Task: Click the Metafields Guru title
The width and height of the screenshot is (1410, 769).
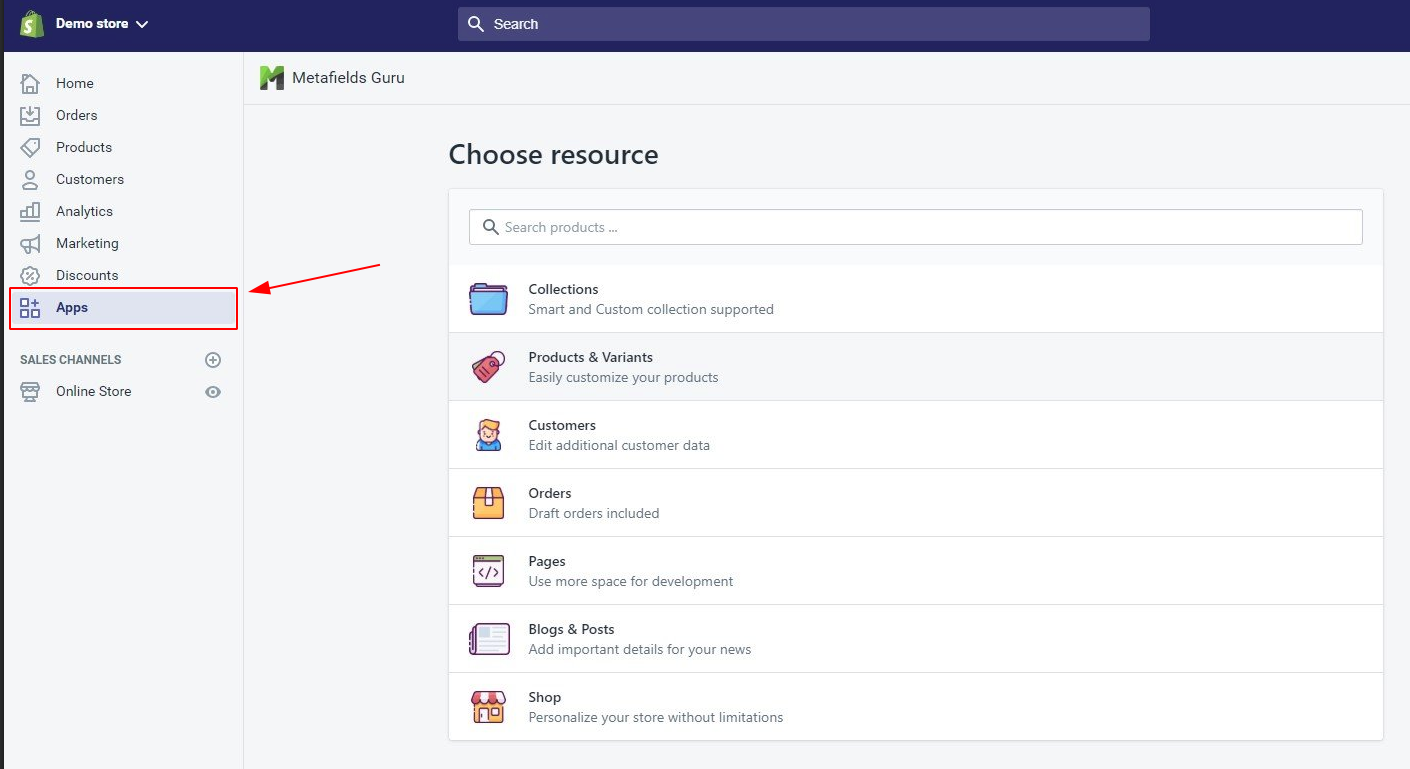Action: tap(348, 77)
